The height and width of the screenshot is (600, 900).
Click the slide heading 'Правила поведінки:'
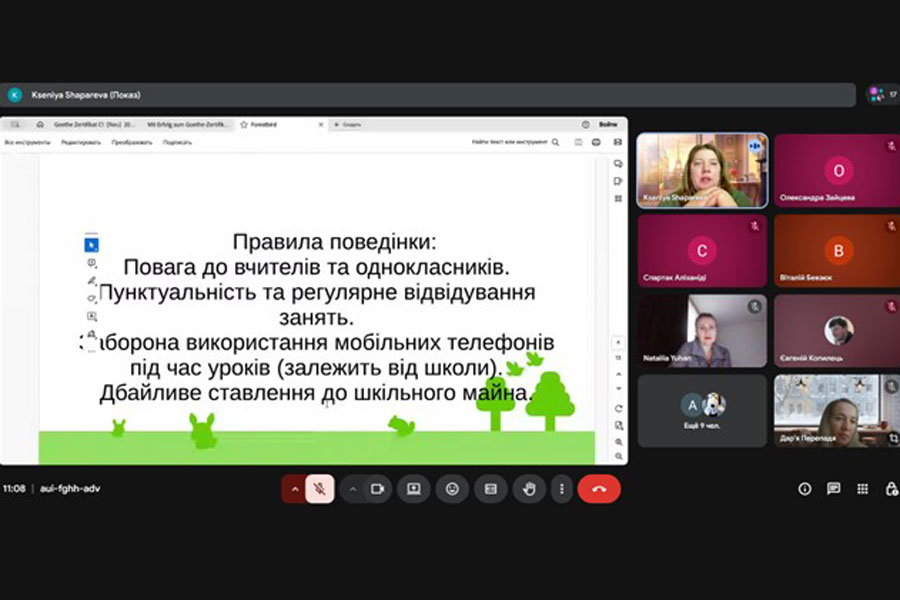[334, 242]
